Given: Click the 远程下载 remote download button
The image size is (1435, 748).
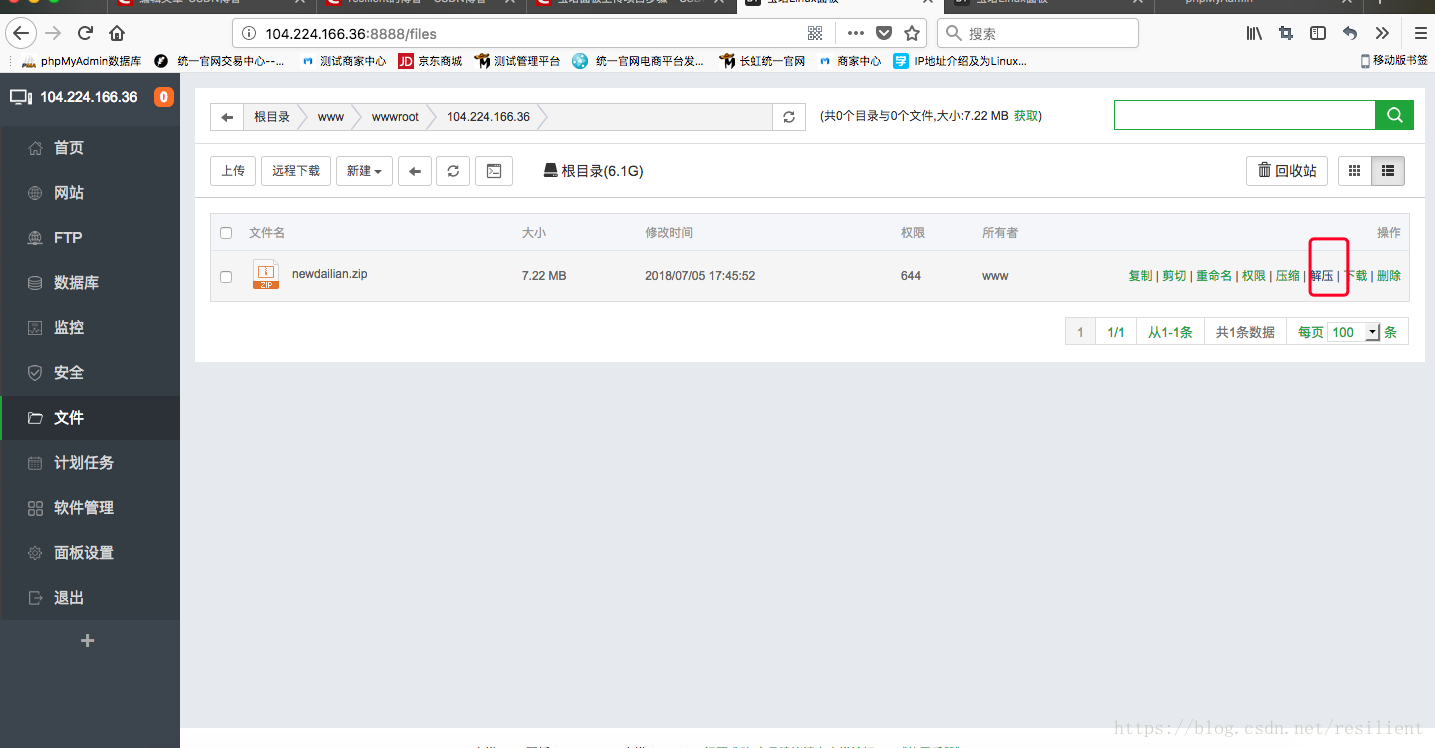Looking at the screenshot, I should [x=296, y=171].
